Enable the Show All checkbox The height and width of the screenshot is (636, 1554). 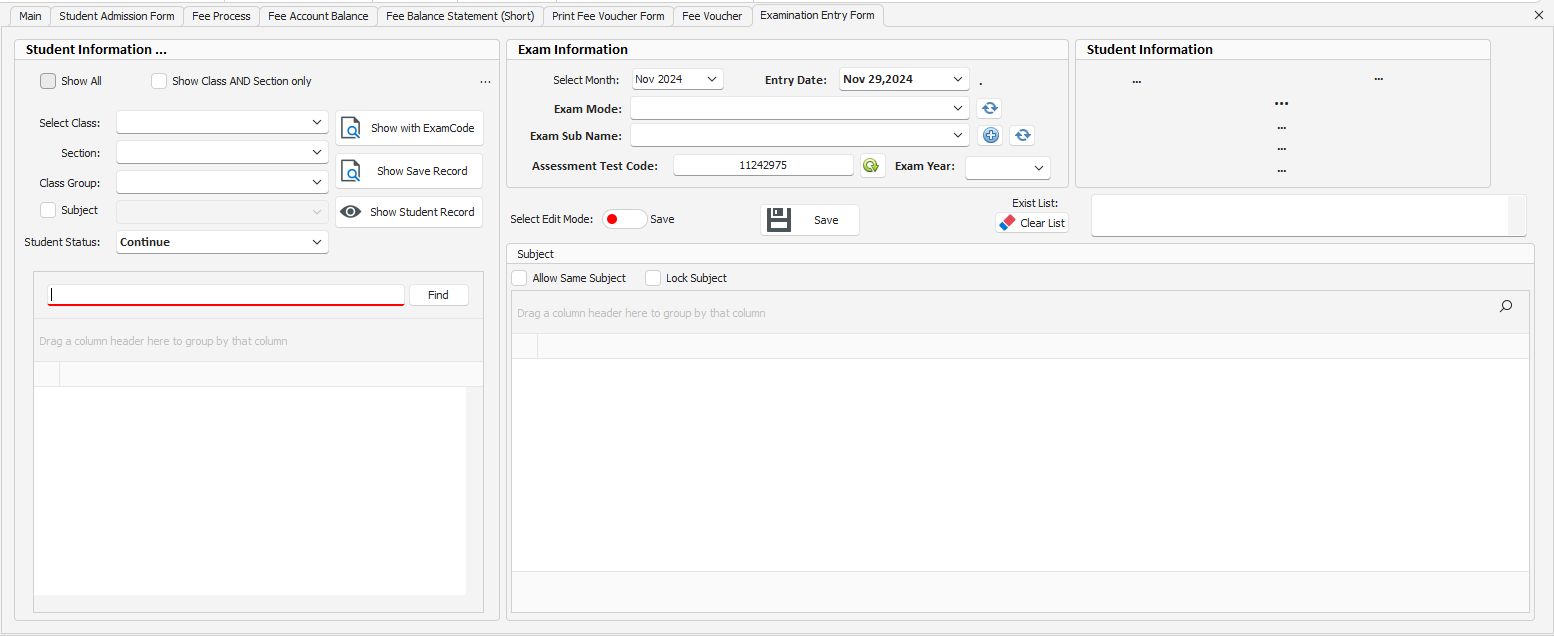[48, 81]
